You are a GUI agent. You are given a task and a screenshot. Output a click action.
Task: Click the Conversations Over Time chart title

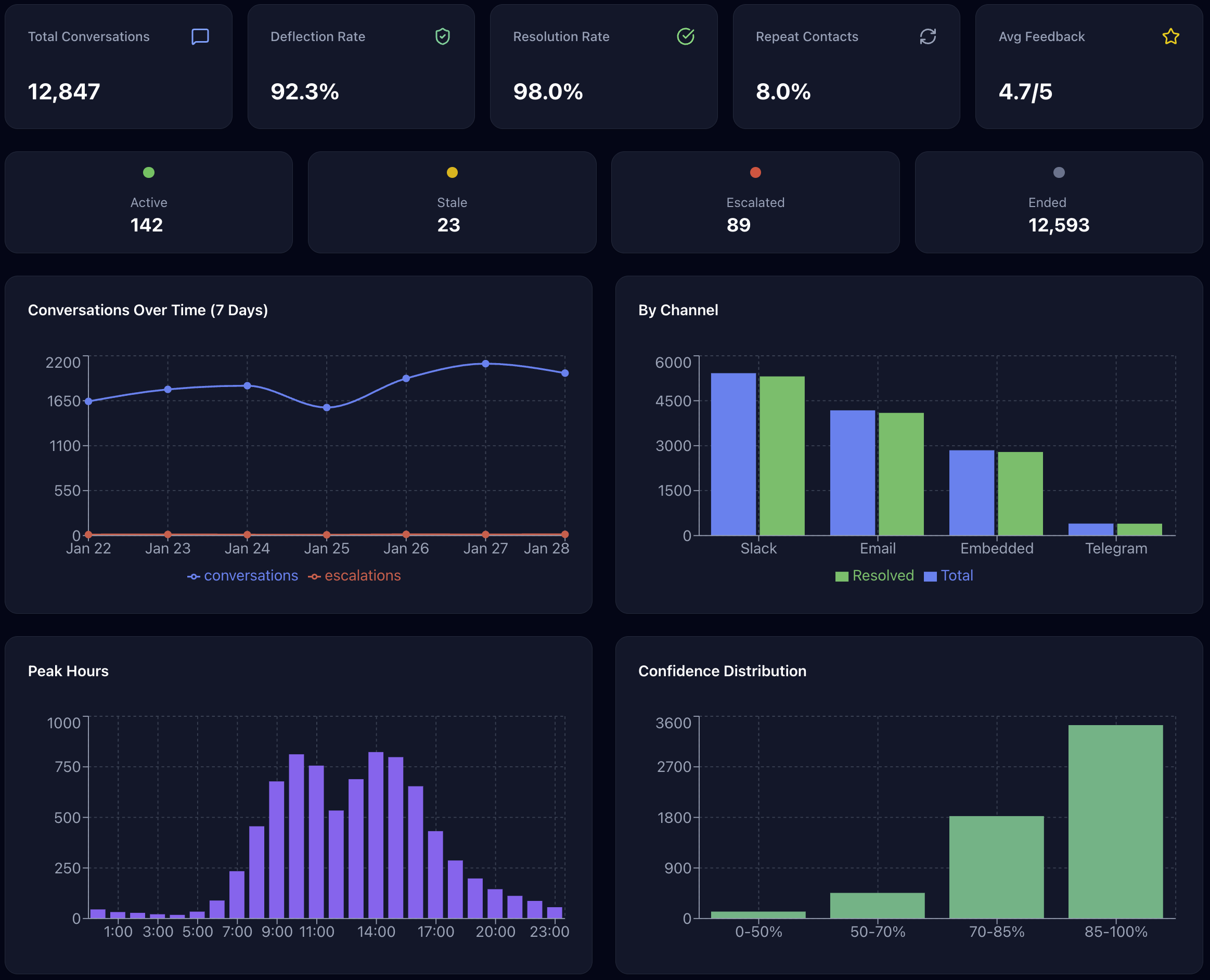click(148, 310)
